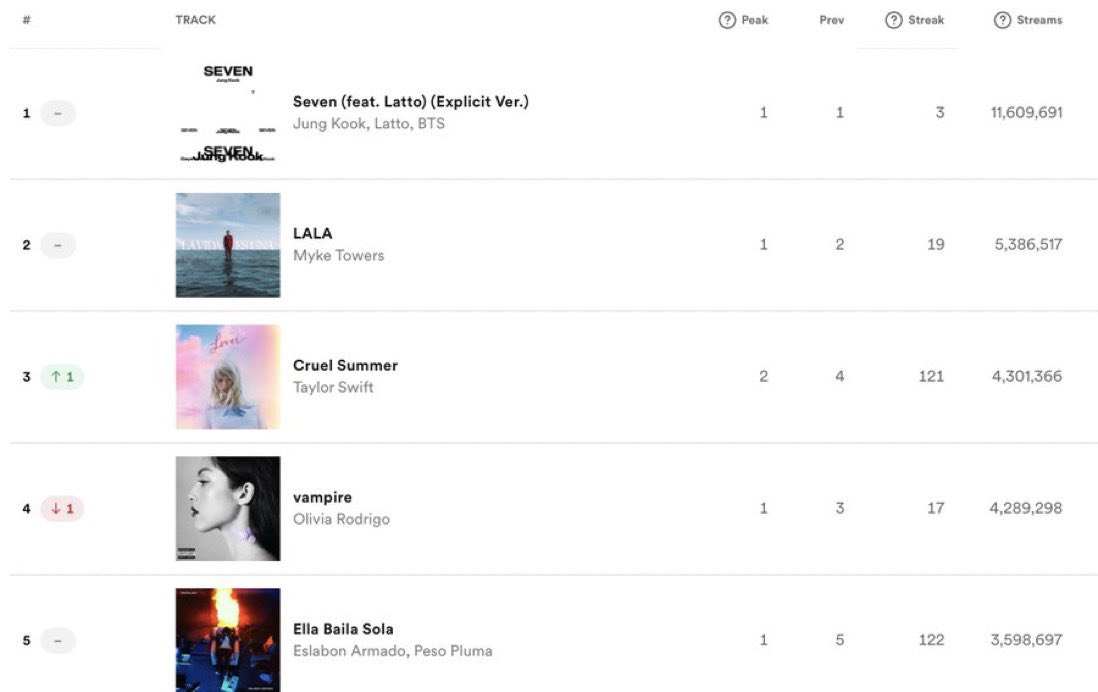Click the no-change badge beside Ella Baila Sola
The image size is (1098, 692).
(58, 641)
